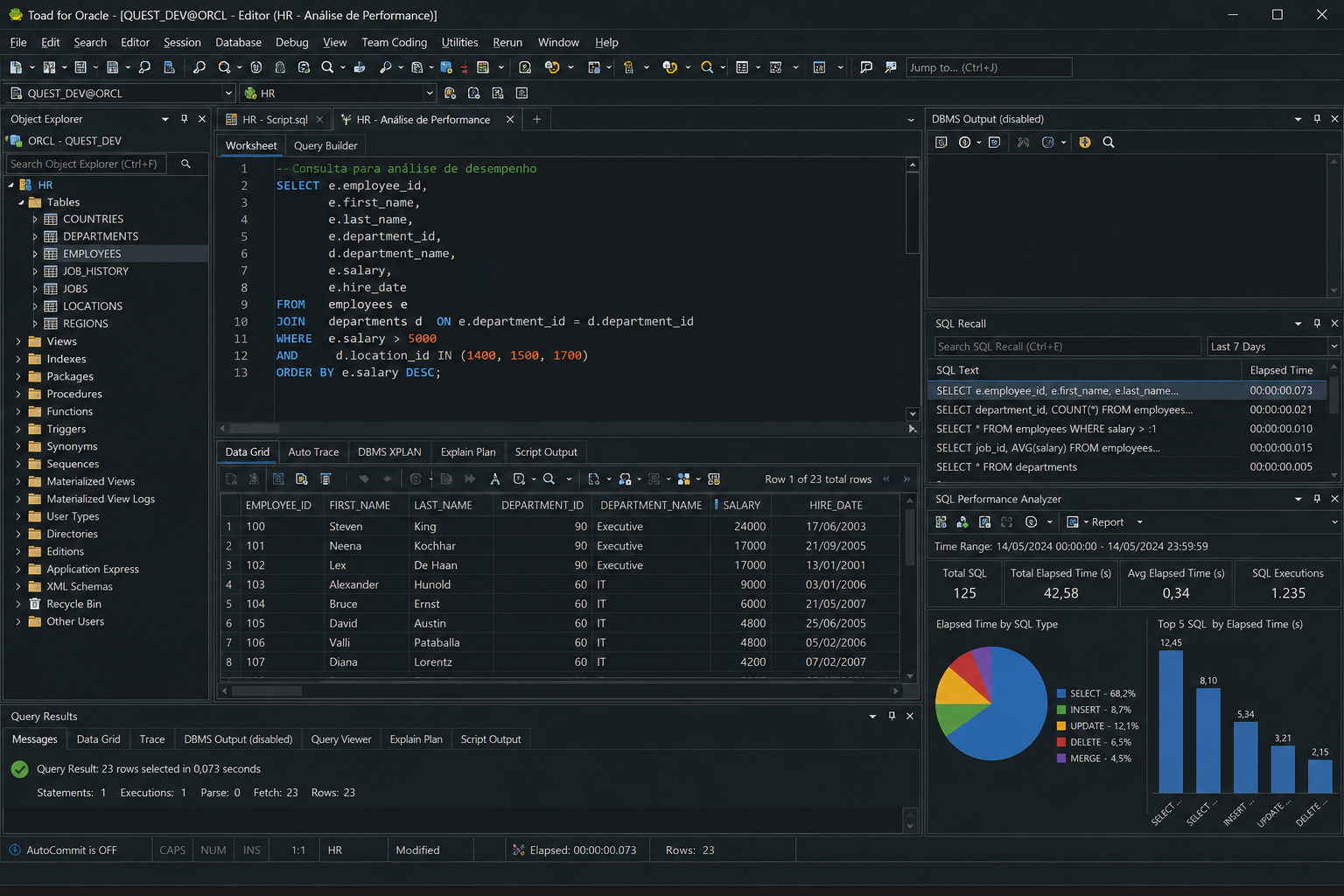Click the first icon in the DBMS Output toolbar
The height and width of the screenshot is (896, 1344).
click(x=941, y=143)
